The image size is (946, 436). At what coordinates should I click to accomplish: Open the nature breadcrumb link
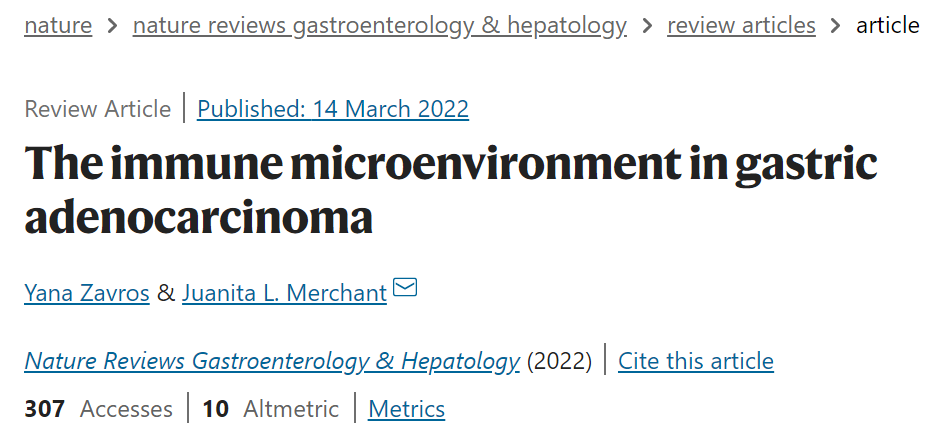pyautogui.click(x=58, y=25)
